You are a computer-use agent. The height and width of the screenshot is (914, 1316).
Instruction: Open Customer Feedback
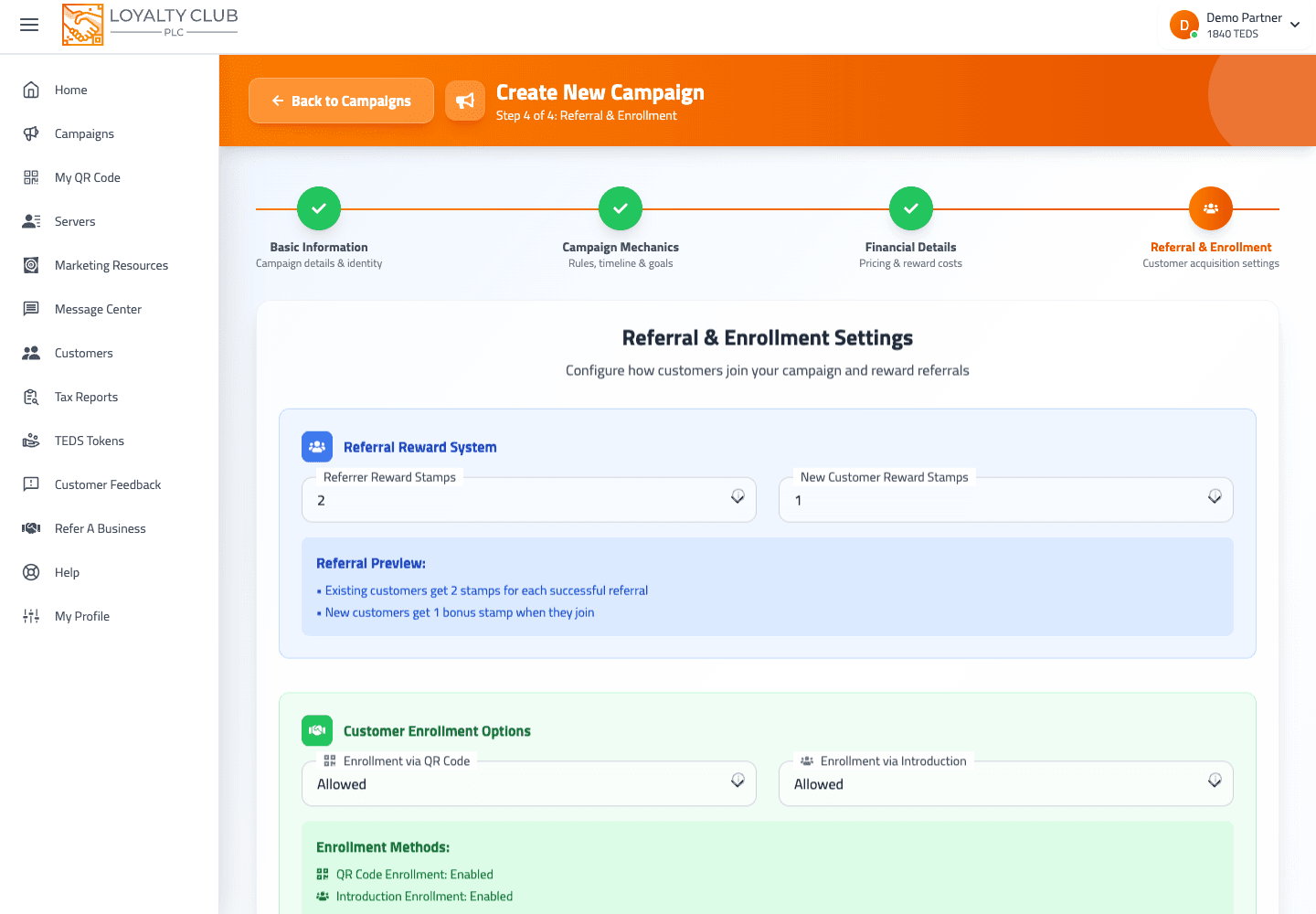coord(109,484)
